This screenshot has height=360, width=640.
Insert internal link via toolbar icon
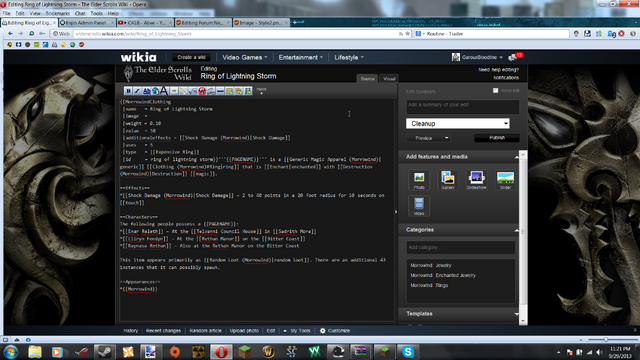pos(147,91)
